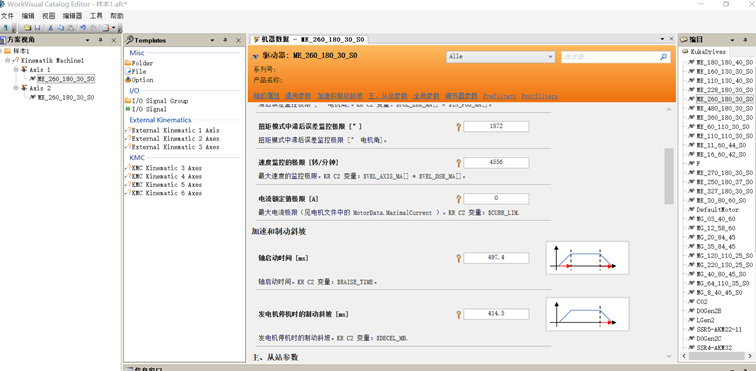
Task: Click the document export icon in toolbar
Action: pyautogui.click(x=106, y=28)
